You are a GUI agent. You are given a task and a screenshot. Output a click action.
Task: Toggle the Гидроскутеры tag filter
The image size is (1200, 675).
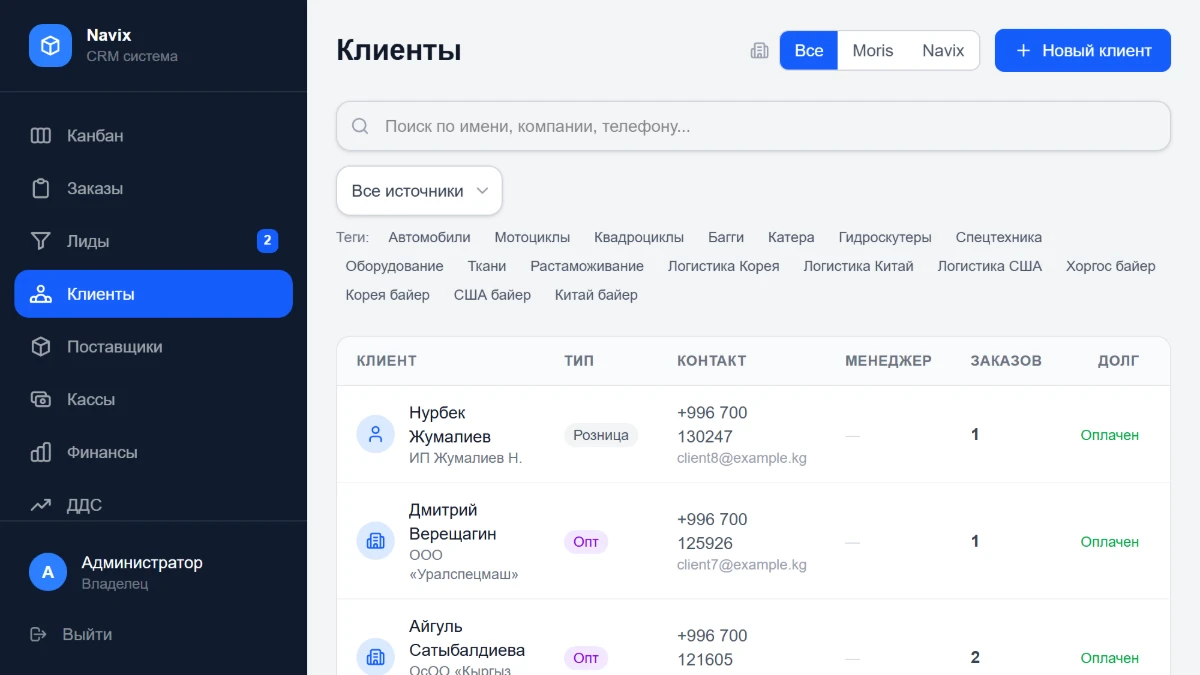885,237
